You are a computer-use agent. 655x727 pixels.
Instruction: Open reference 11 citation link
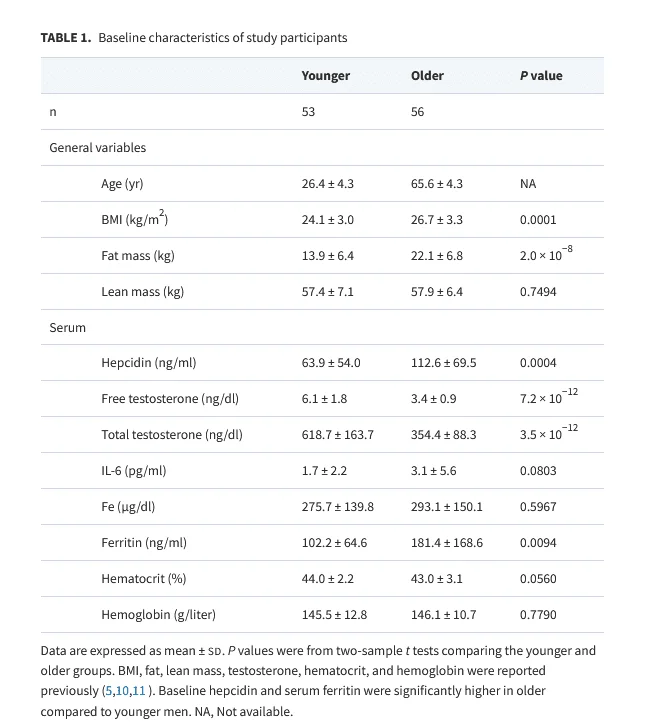pos(137,691)
